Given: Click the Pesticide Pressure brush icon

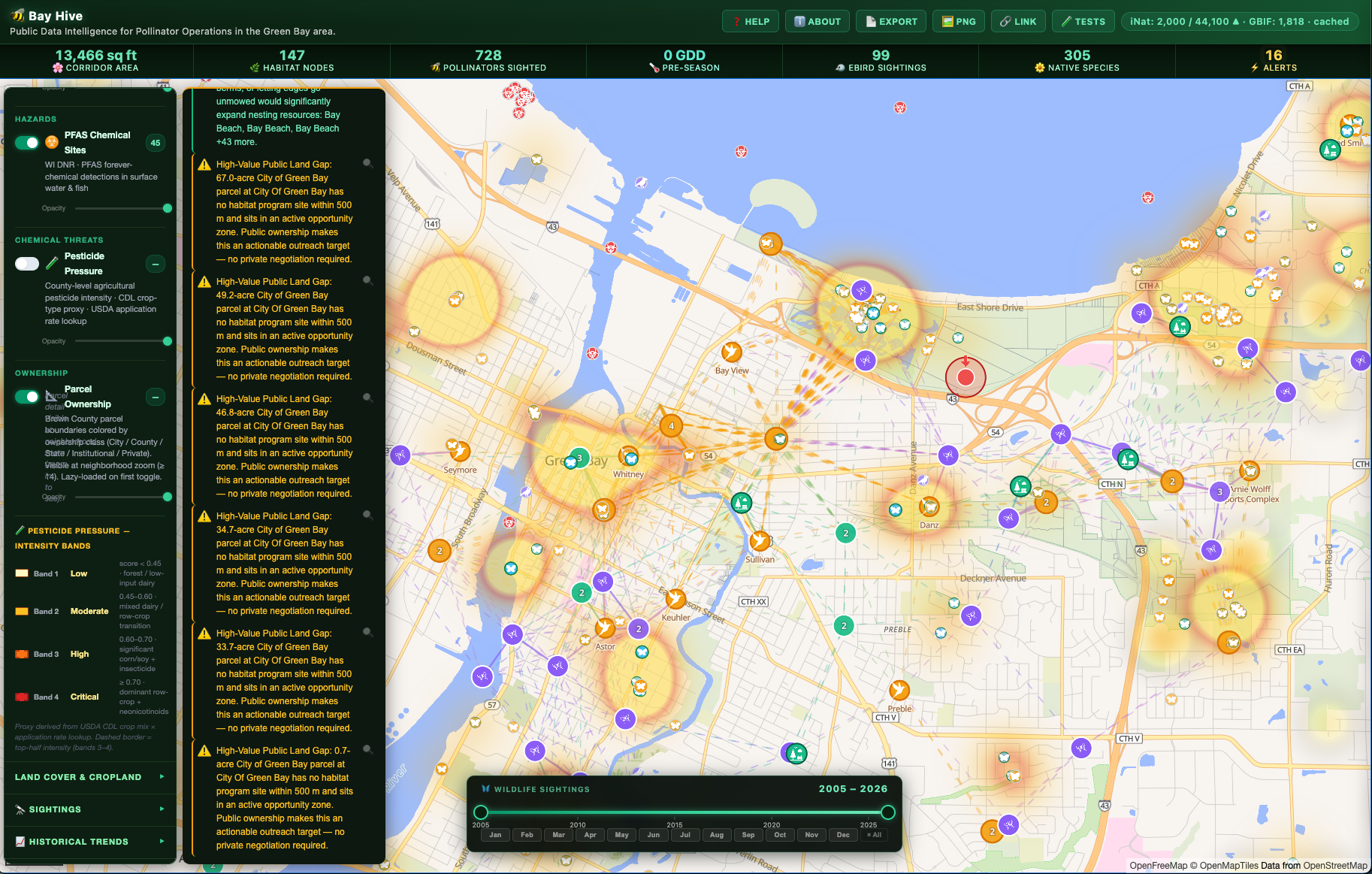Looking at the screenshot, I should point(51,263).
